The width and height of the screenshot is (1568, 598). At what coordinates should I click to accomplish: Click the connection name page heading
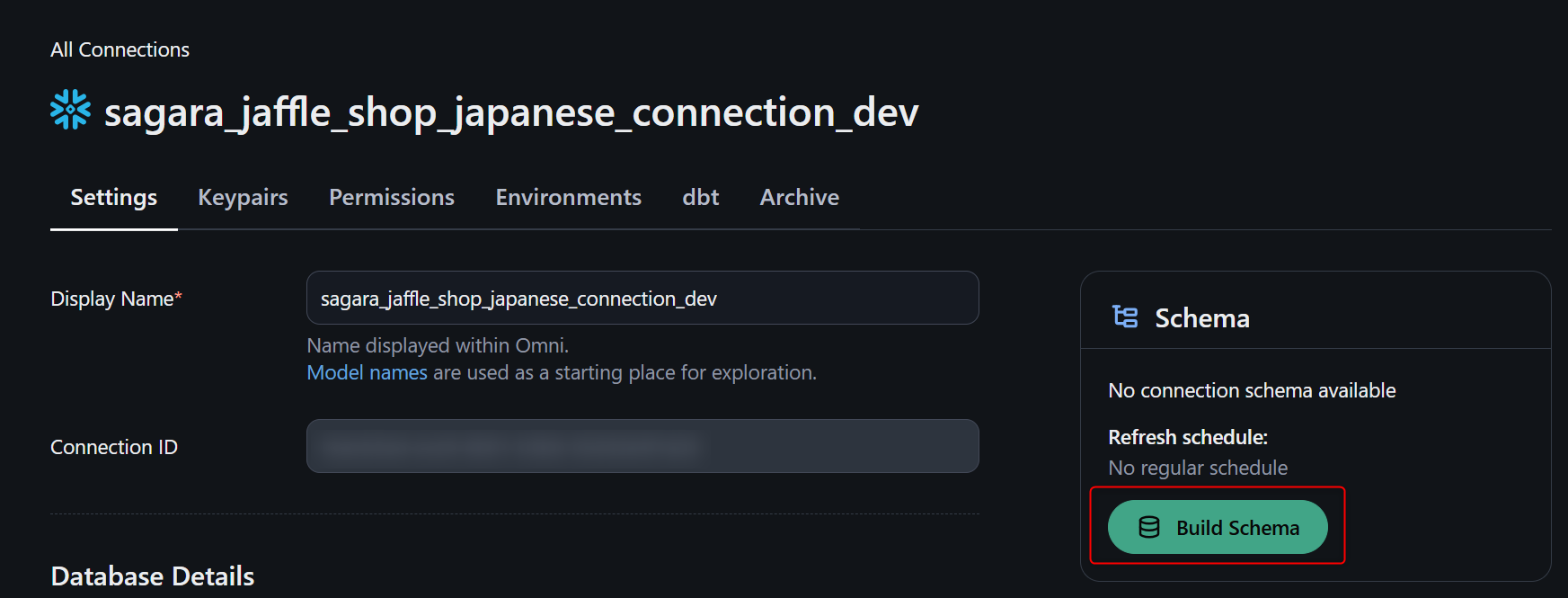click(x=510, y=112)
